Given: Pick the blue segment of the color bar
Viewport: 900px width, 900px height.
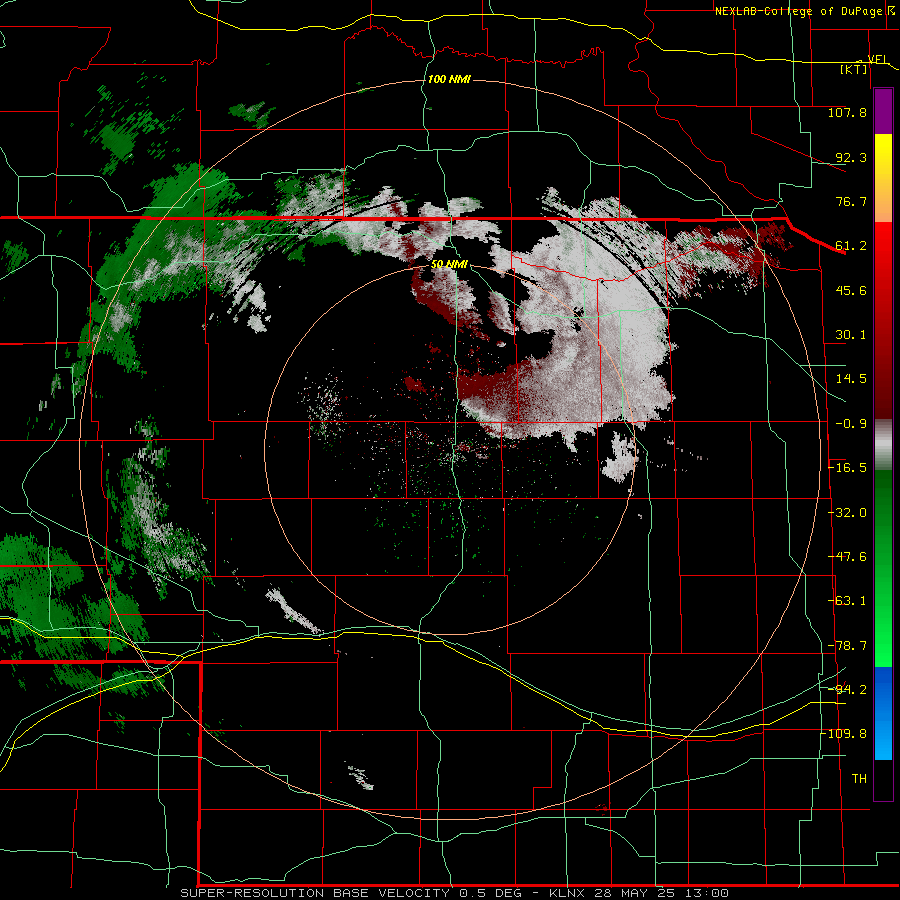Looking at the screenshot, I should (x=883, y=713).
